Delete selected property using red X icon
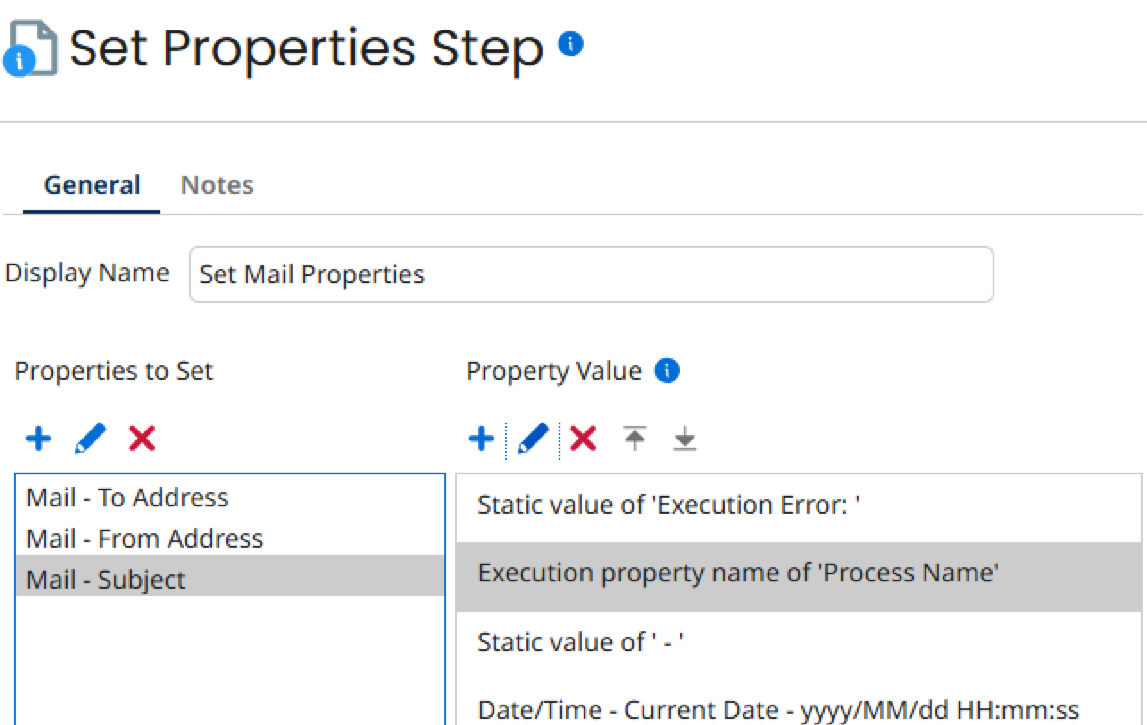The image size is (1147, 725). coord(142,437)
